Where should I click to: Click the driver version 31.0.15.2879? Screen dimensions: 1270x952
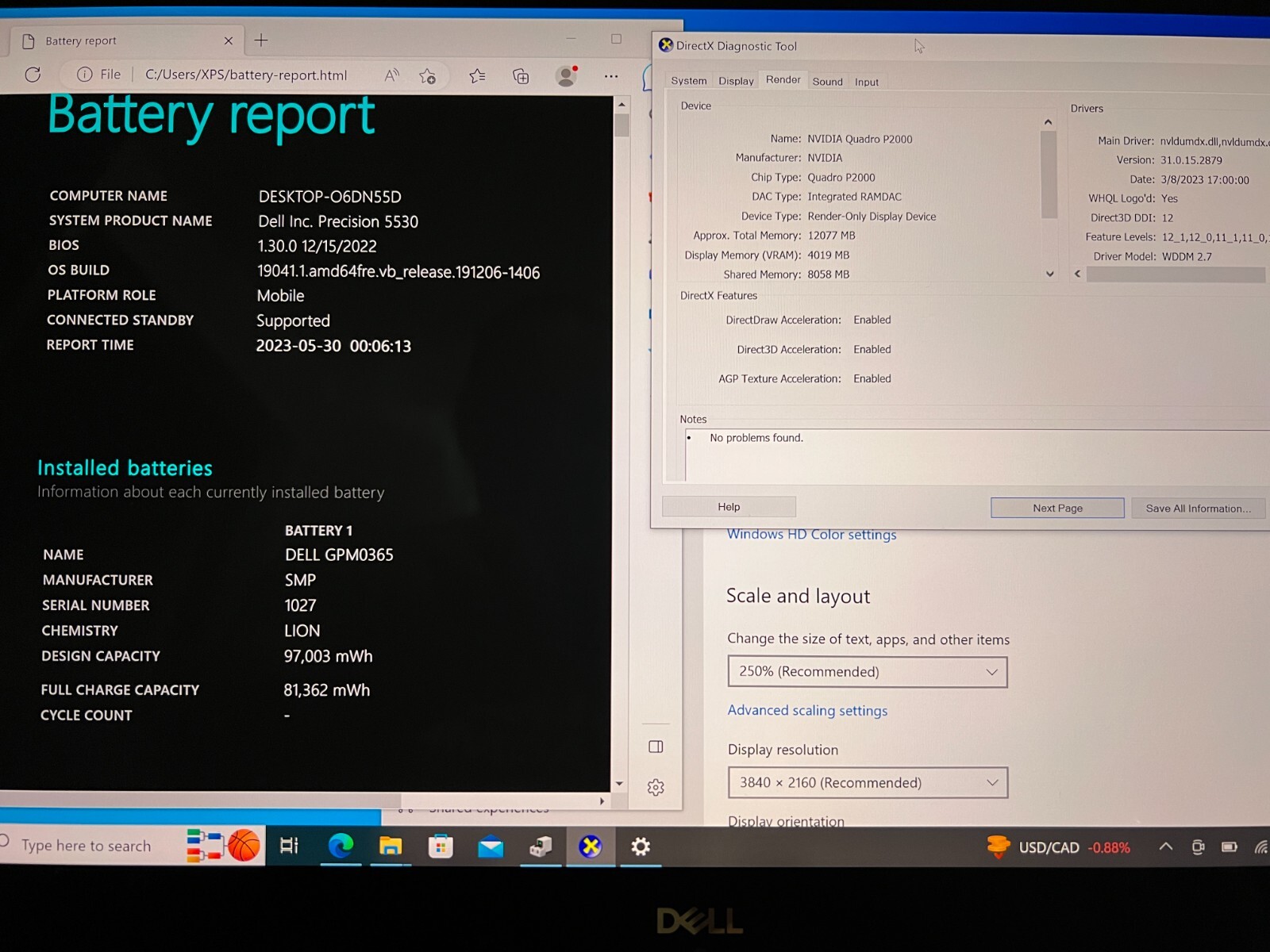[x=1191, y=160]
